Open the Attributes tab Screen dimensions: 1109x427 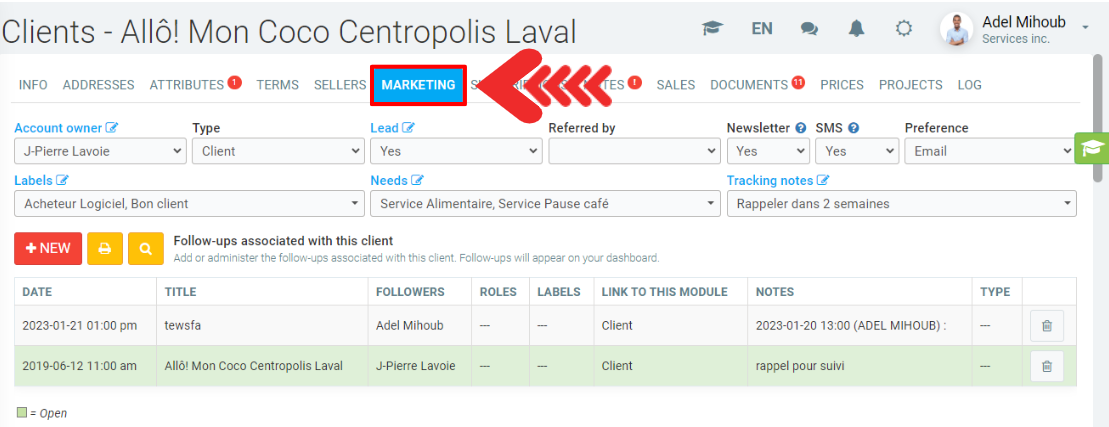click(x=186, y=85)
